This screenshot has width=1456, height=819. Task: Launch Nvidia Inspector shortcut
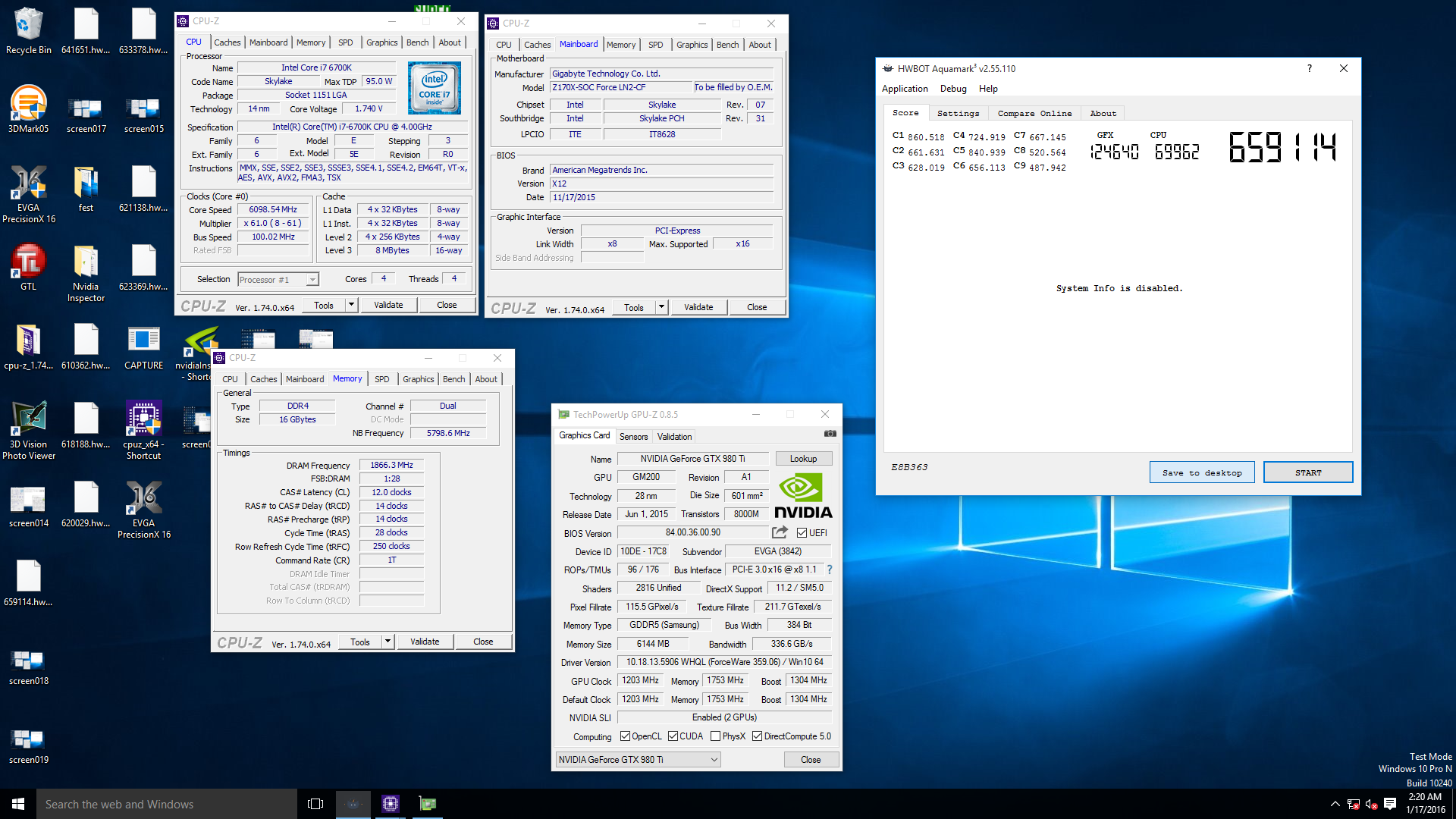(86, 273)
